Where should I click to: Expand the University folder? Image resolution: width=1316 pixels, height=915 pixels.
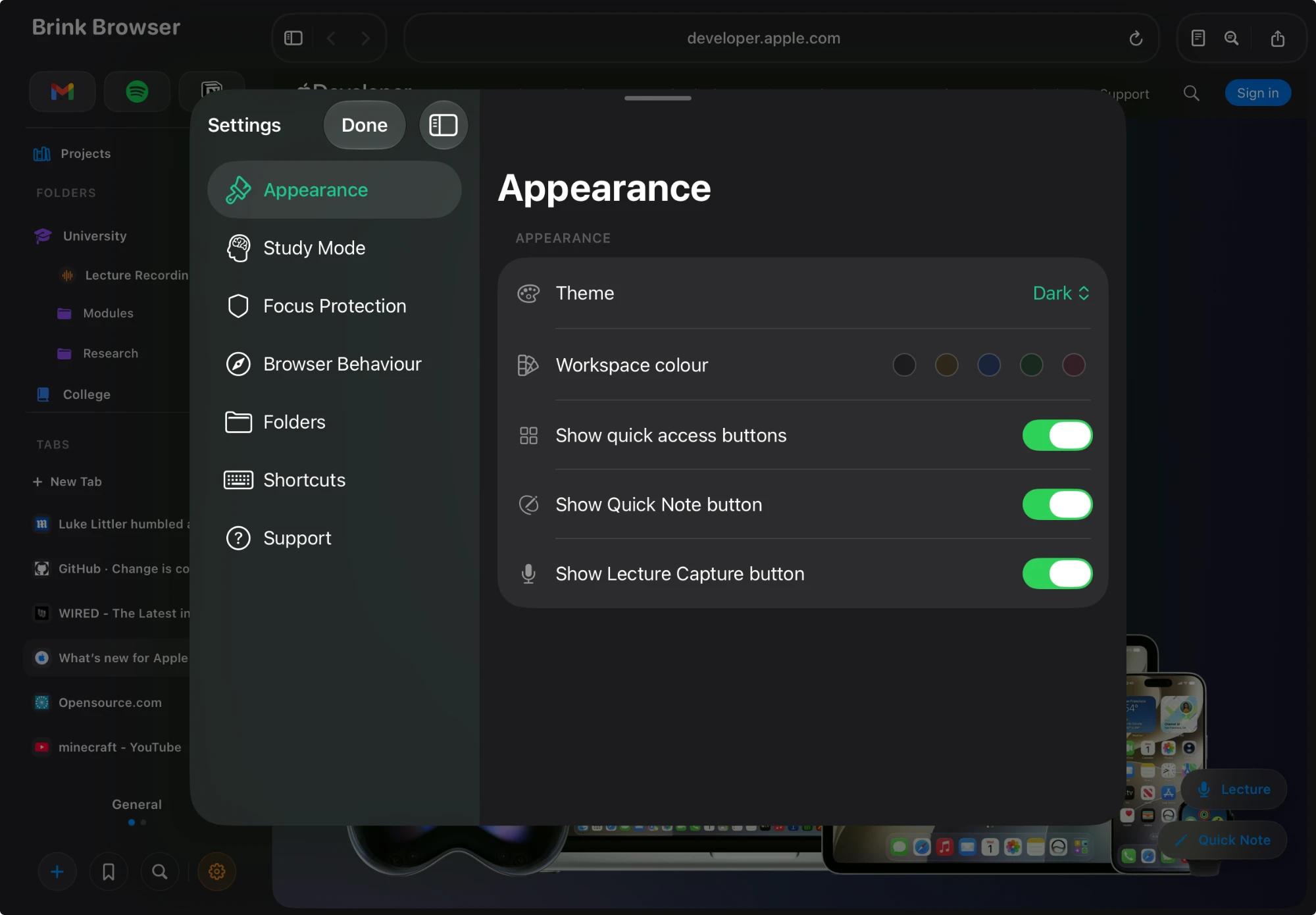click(95, 236)
